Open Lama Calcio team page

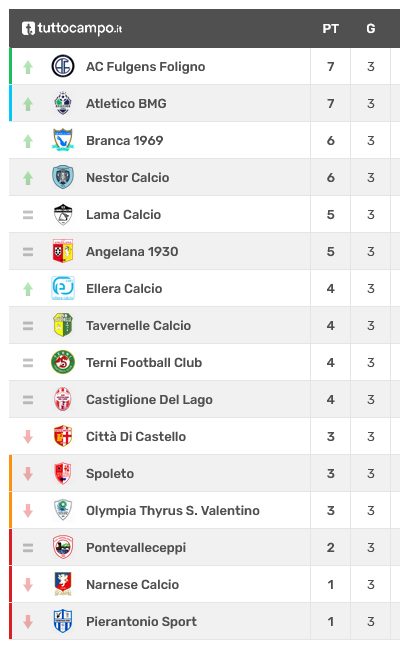click(123, 215)
